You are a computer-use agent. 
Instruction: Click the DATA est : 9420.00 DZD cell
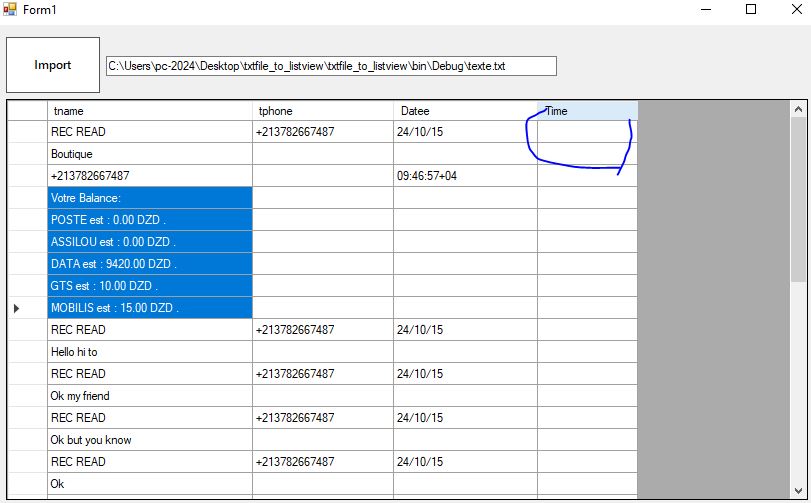click(149, 264)
